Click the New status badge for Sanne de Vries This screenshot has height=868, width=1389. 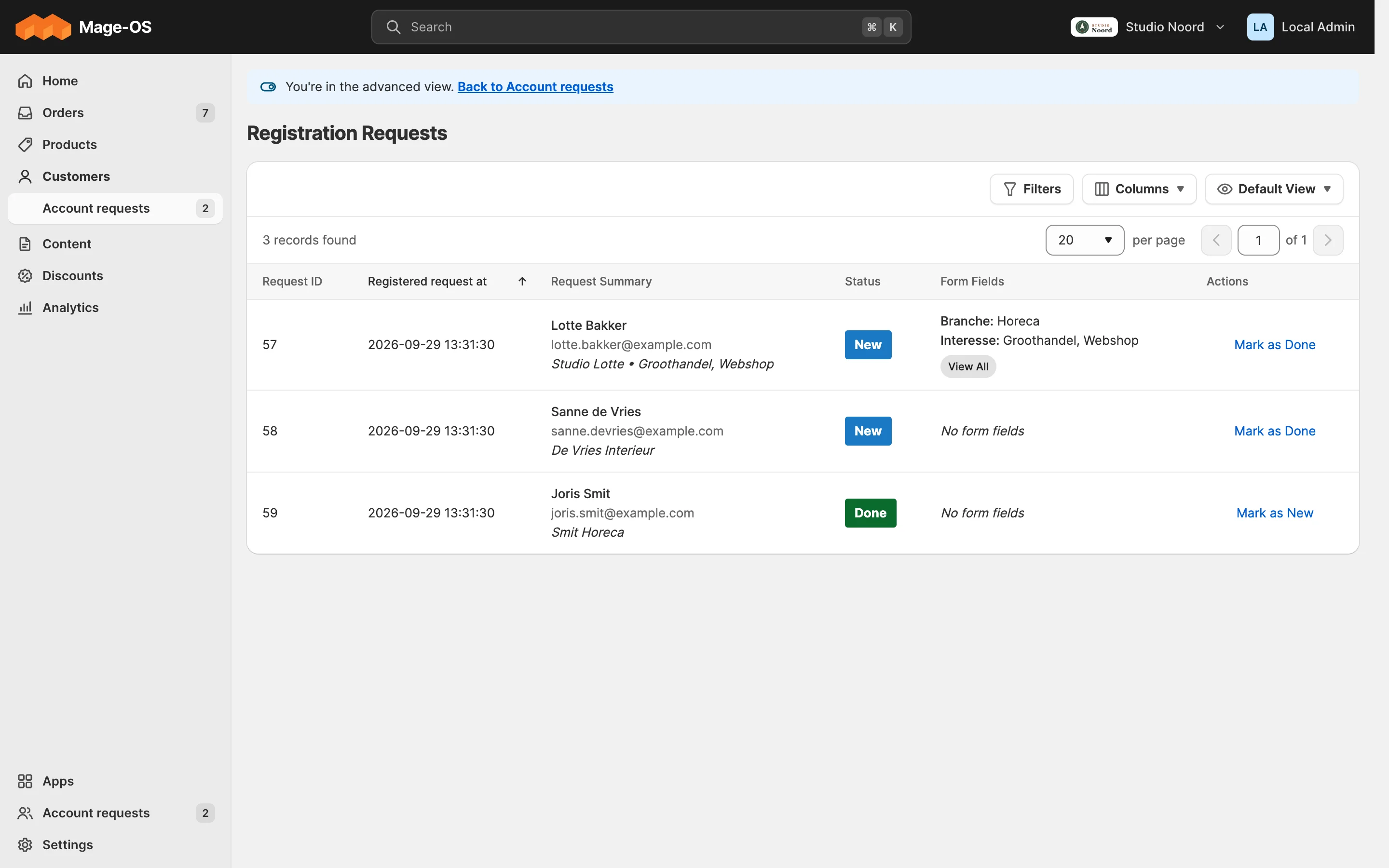pyautogui.click(x=868, y=431)
